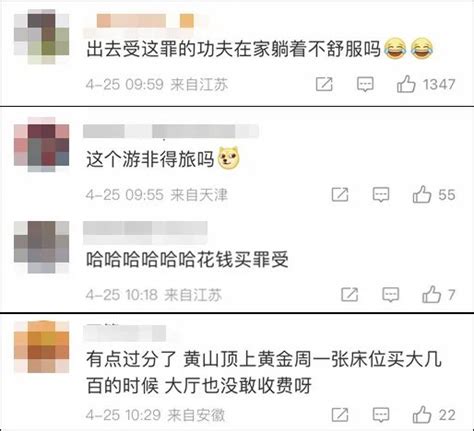Like the 天津 comment with 55 likes
Image resolution: width=474 pixels, height=431 pixels.
point(422,194)
